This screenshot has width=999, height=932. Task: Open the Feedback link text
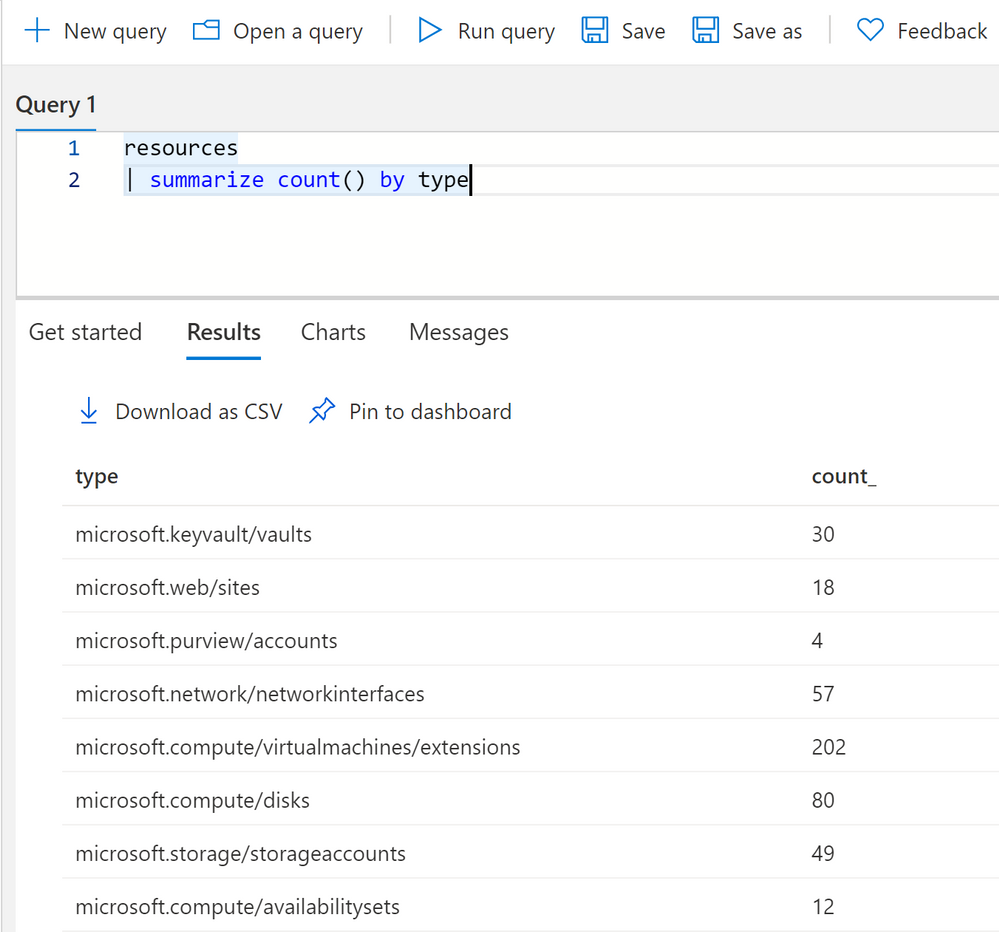[942, 31]
